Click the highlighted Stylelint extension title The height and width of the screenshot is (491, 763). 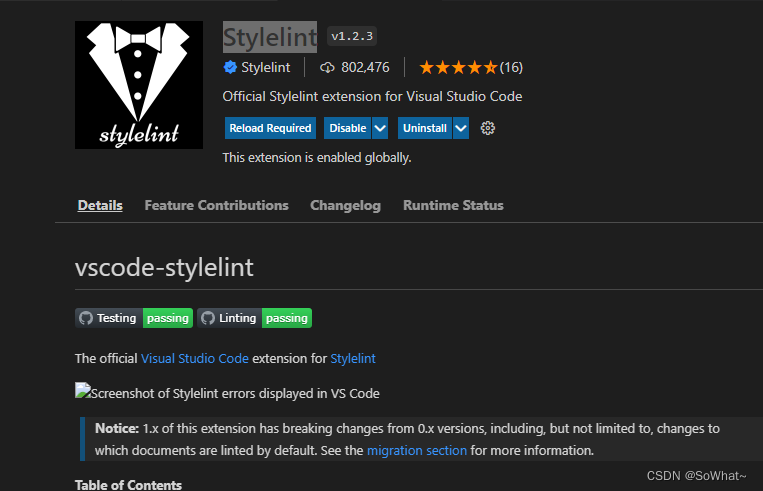pos(270,37)
